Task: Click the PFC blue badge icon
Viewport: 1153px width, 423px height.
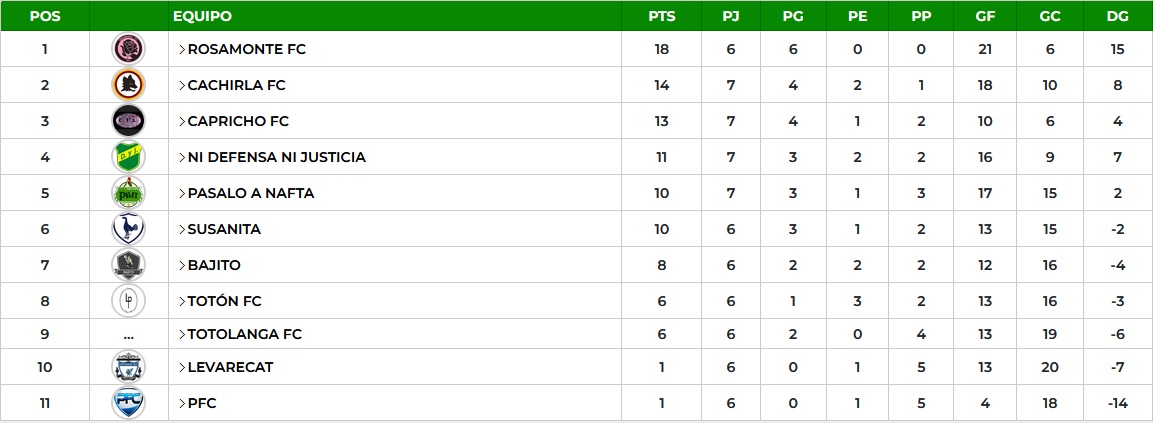Action: coord(129,402)
